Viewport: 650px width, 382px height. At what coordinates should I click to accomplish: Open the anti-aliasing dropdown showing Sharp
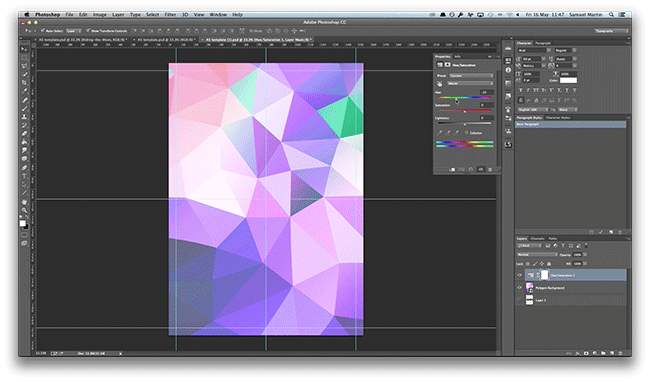tap(568, 109)
